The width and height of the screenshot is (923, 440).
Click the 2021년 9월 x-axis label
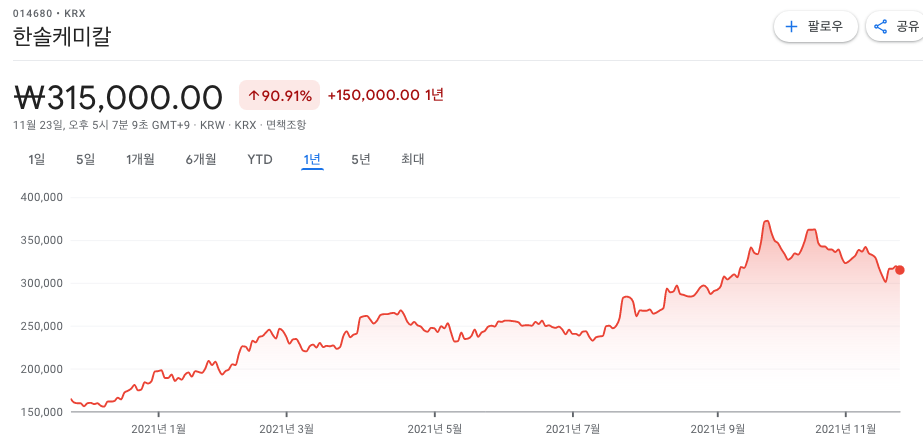(x=718, y=428)
